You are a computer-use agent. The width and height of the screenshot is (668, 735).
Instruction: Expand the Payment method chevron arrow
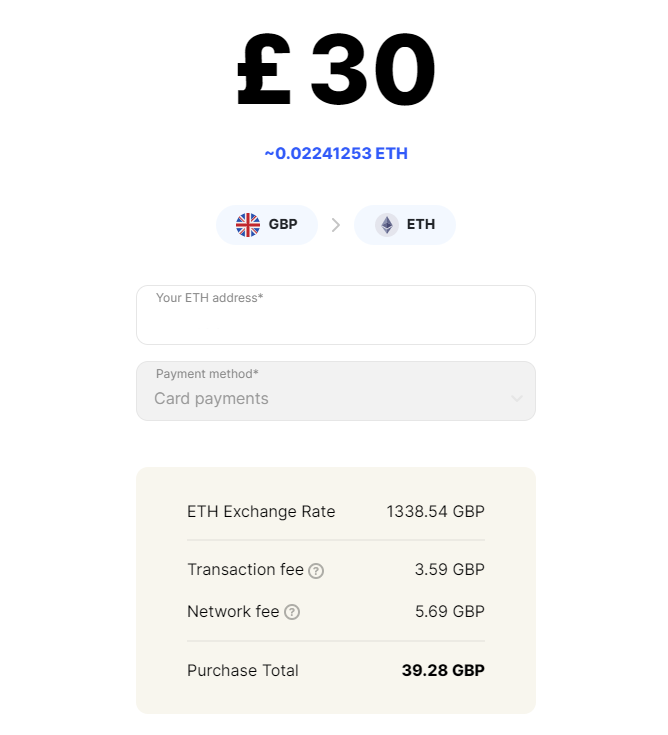tap(517, 398)
